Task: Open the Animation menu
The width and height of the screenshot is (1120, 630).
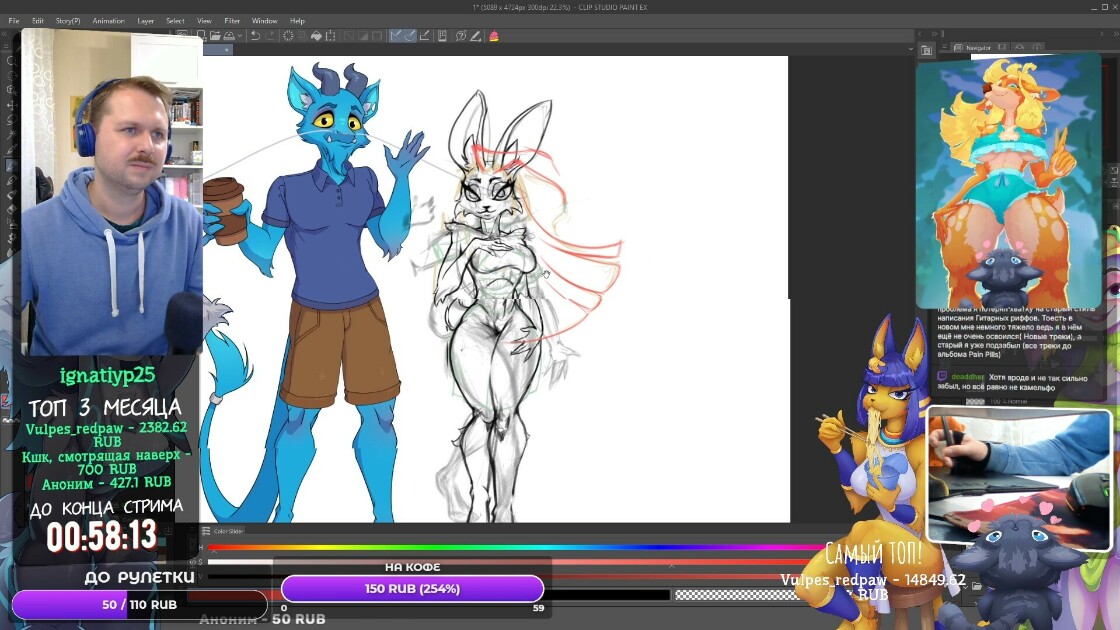Action: pyautogui.click(x=109, y=21)
